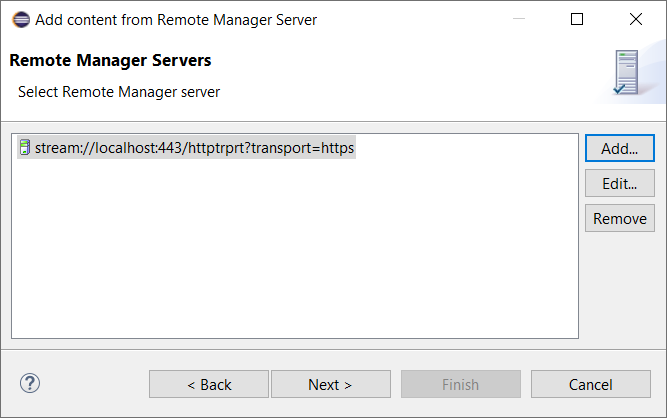This screenshot has height=418, width=667.
Task: Proceed with the Next > button
Action: (x=330, y=384)
